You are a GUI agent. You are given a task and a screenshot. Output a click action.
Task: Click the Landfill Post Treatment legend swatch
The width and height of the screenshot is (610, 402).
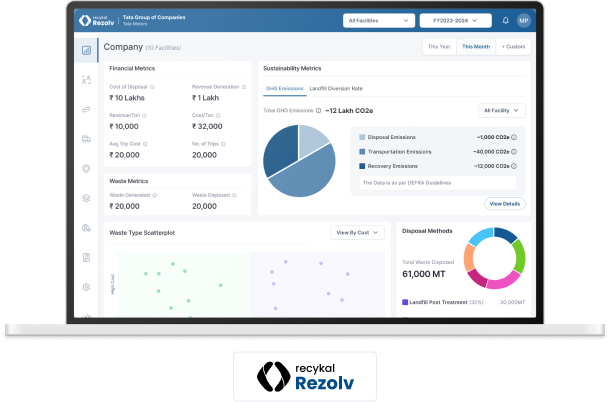pyautogui.click(x=405, y=302)
